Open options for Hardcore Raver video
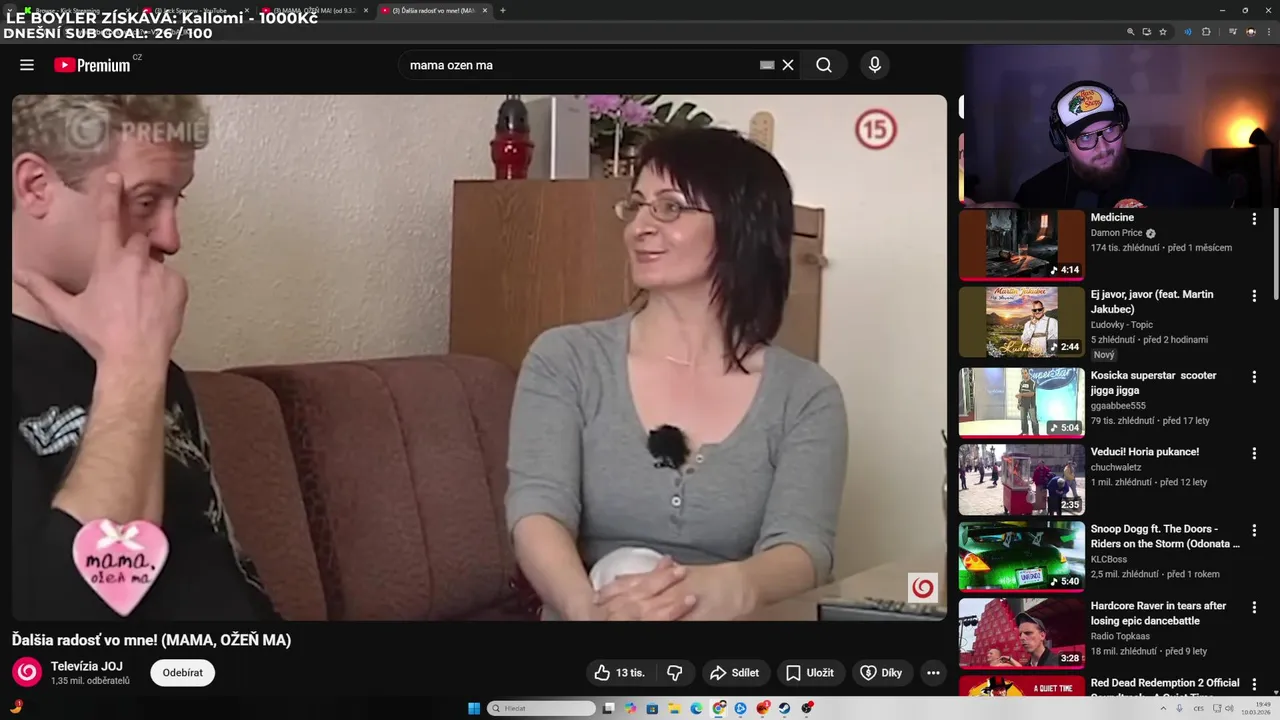 coord(1254,607)
